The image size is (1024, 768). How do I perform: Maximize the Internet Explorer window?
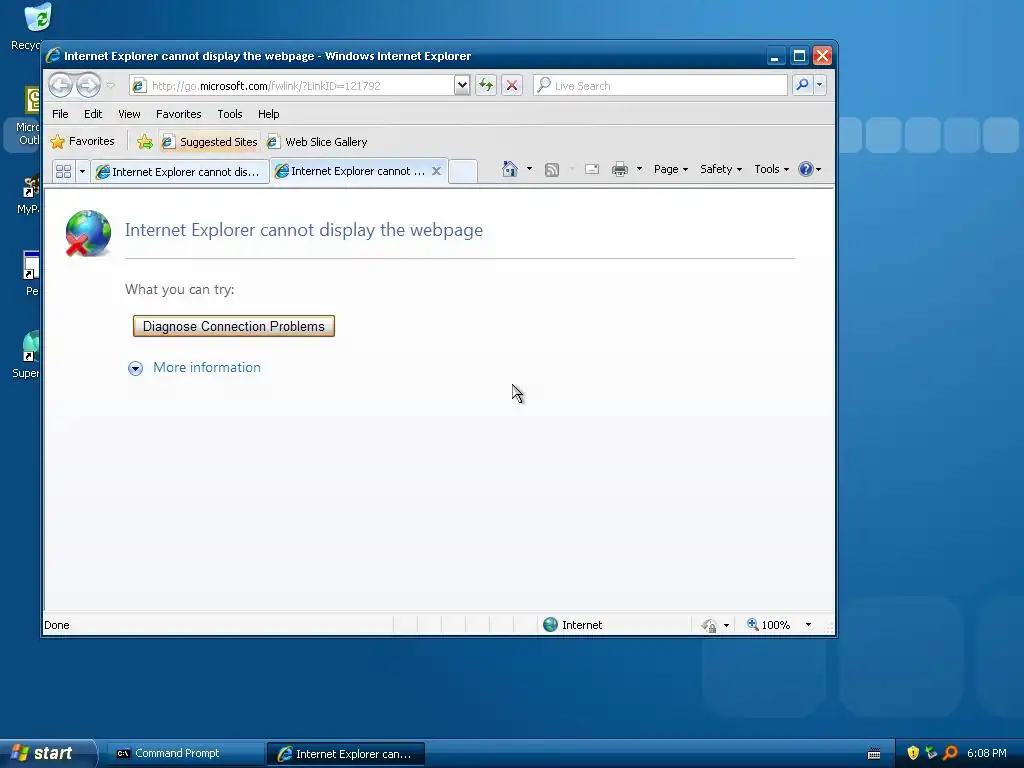[799, 56]
